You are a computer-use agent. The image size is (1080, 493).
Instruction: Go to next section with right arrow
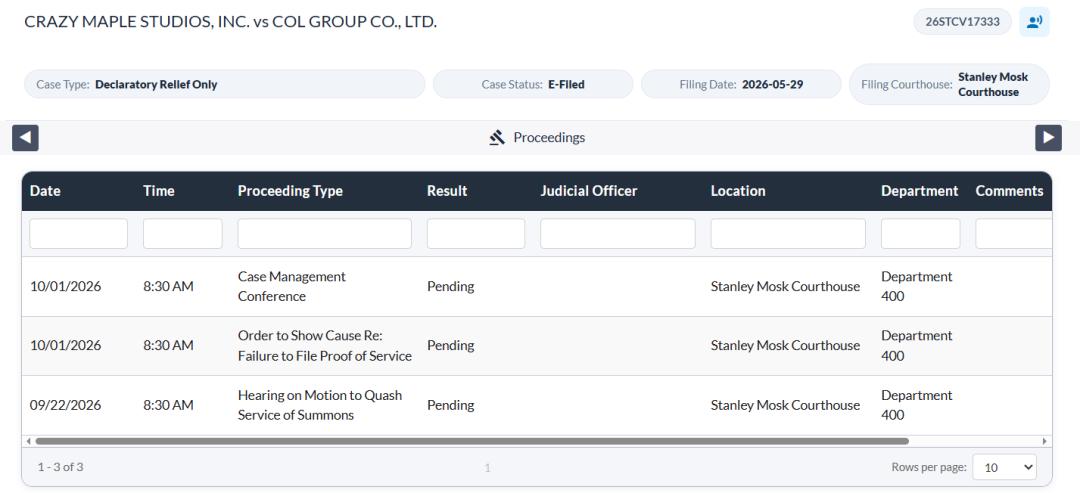[1048, 138]
